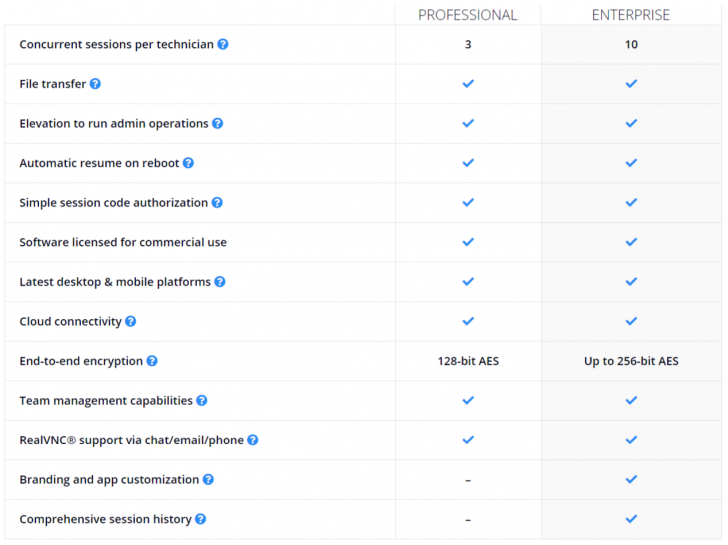Screen dimensions: 728x545
Task: Click the Cloud connectivity help icon
Action: click(x=131, y=322)
